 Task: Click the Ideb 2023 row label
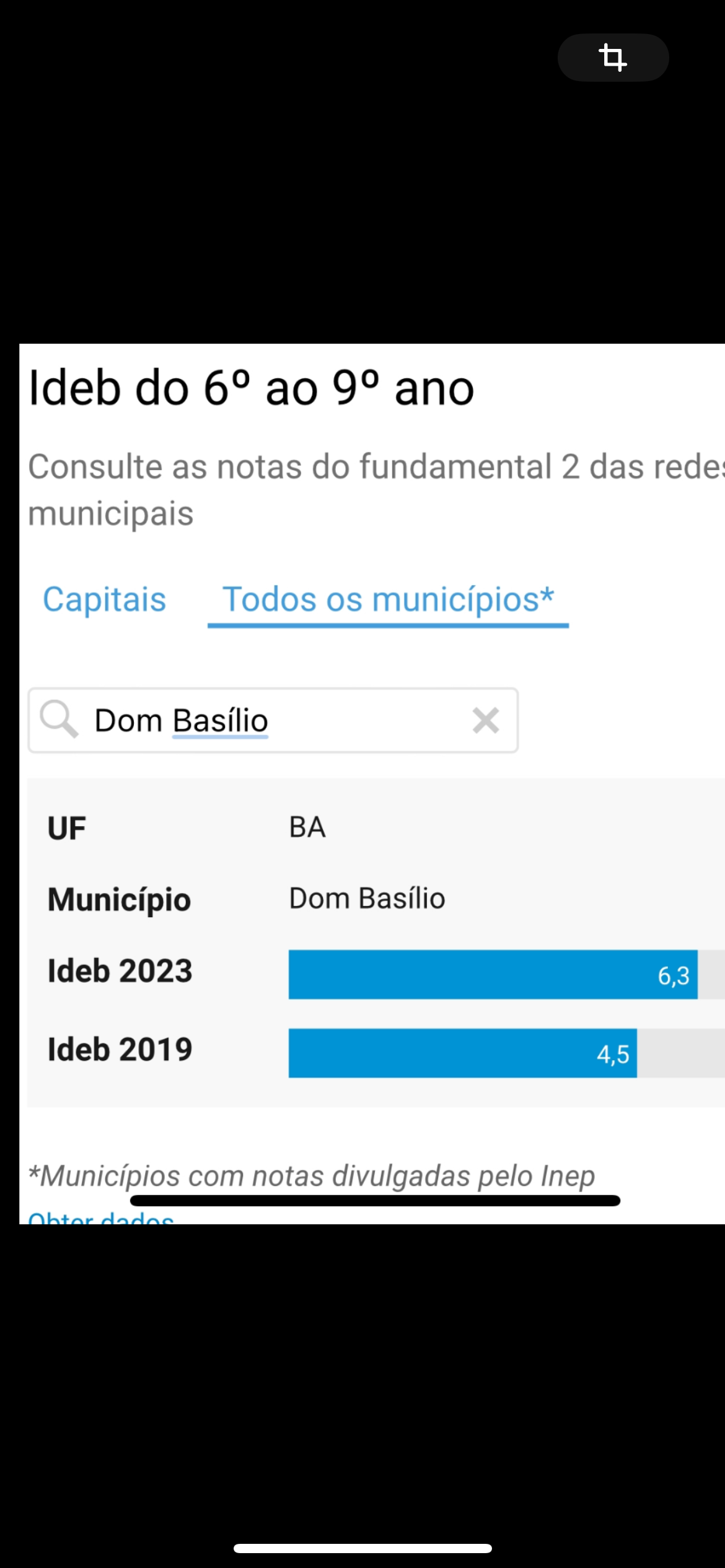click(x=120, y=971)
